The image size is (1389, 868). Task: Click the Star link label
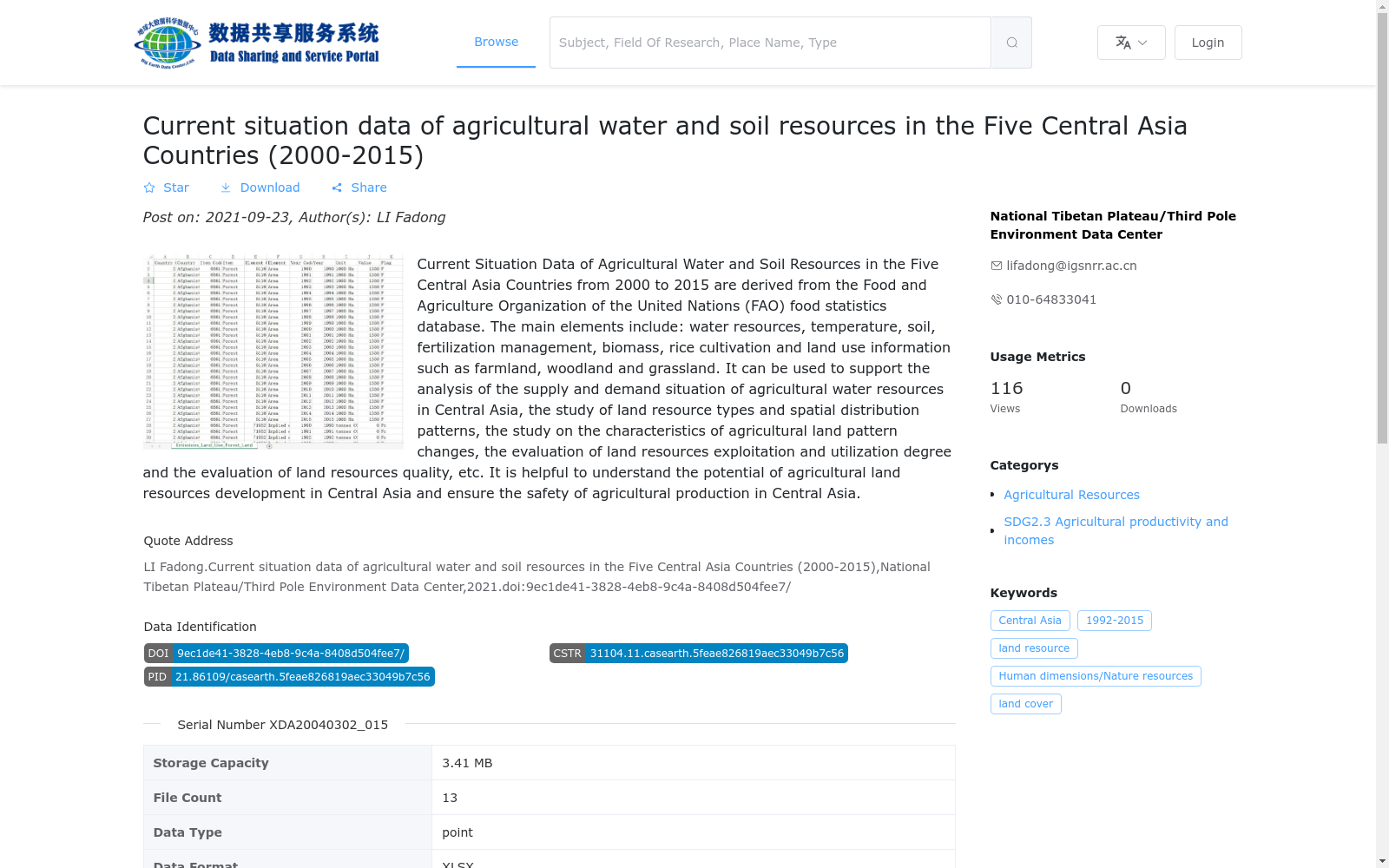tap(176, 187)
